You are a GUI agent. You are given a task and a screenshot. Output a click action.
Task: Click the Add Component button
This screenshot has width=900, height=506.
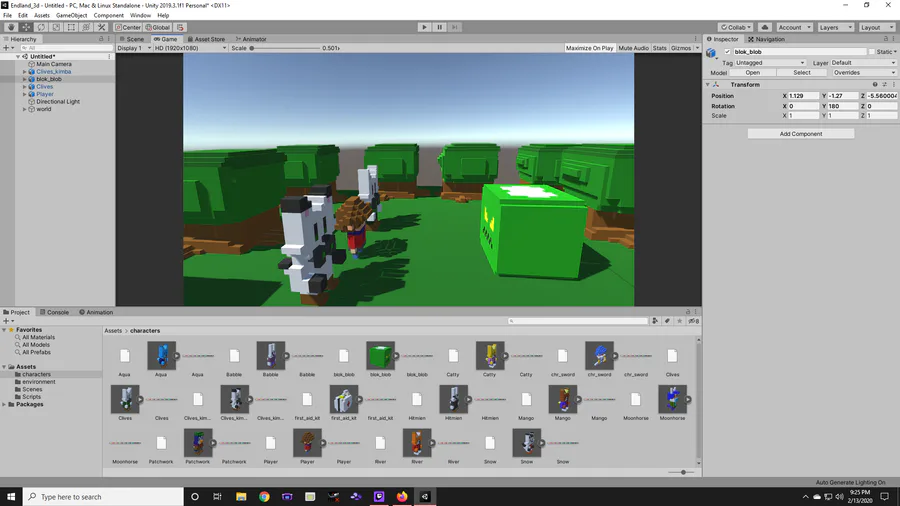point(801,134)
